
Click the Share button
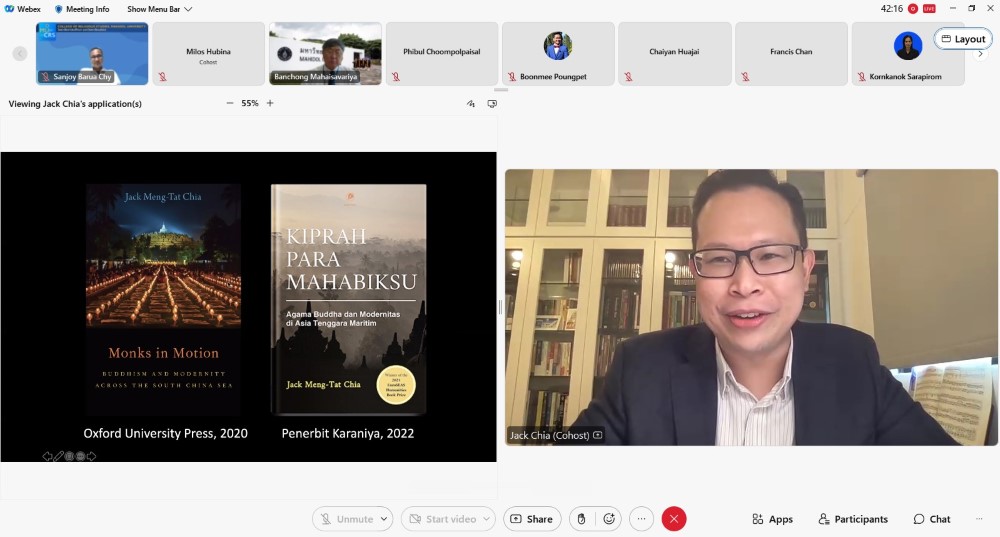(x=530, y=519)
